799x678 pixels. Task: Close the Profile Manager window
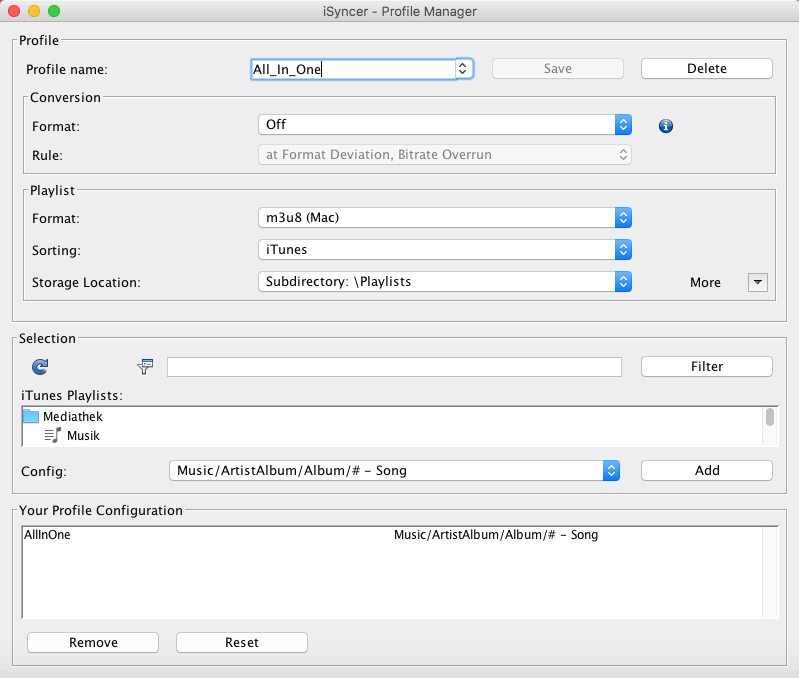point(14,11)
